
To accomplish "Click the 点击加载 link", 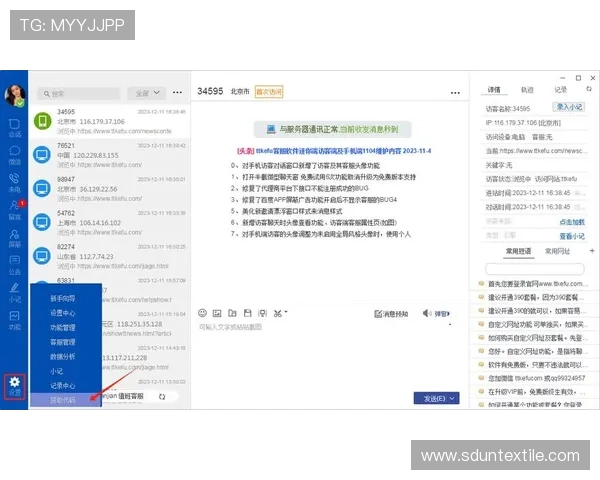I will click(x=572, y=222).
